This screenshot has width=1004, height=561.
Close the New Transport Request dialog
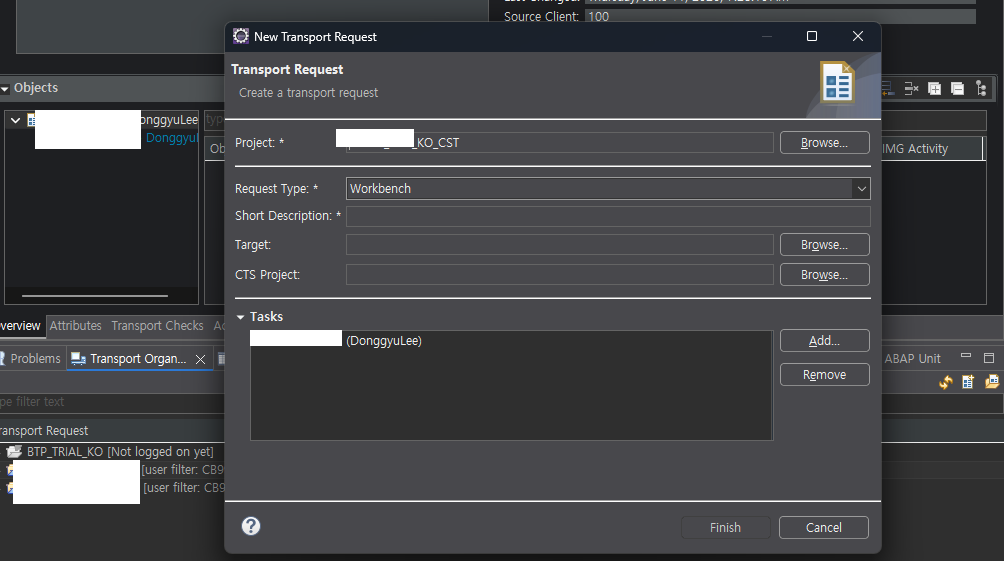[x=858, y=37]
